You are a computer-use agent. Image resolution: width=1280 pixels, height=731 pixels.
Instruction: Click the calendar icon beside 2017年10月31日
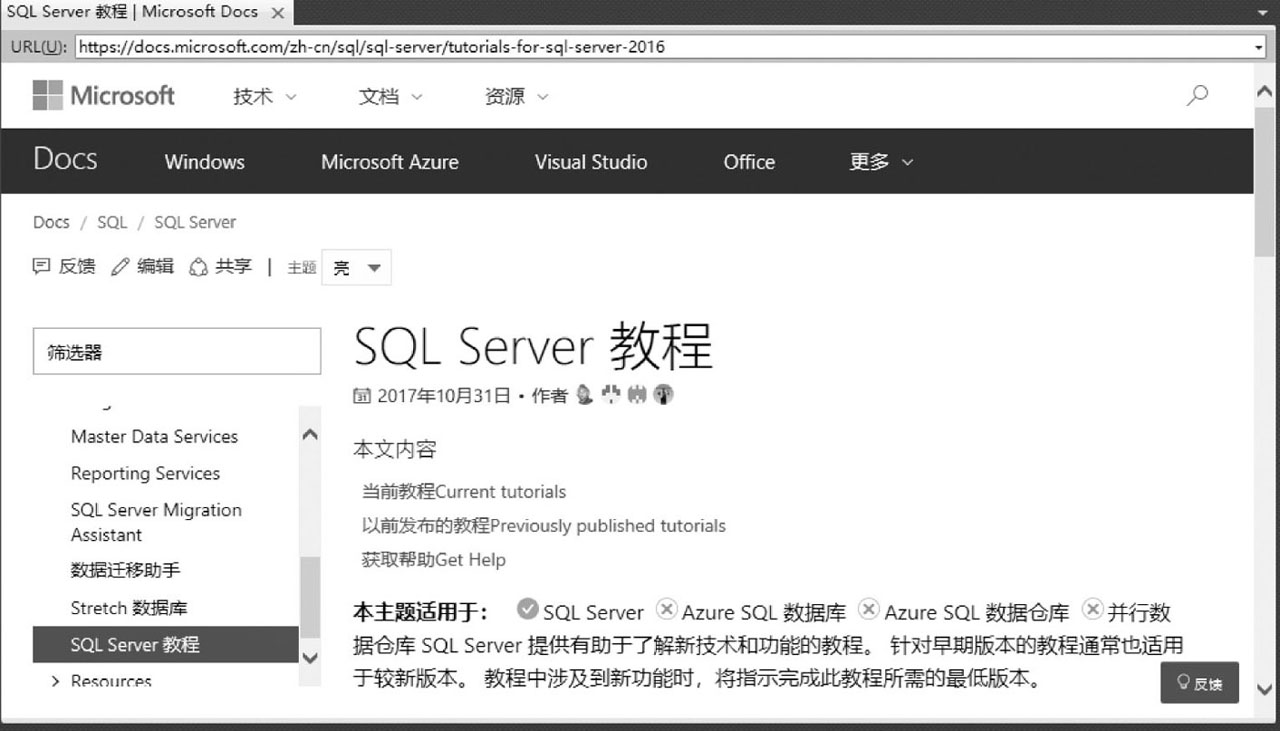tap(362, 395)
